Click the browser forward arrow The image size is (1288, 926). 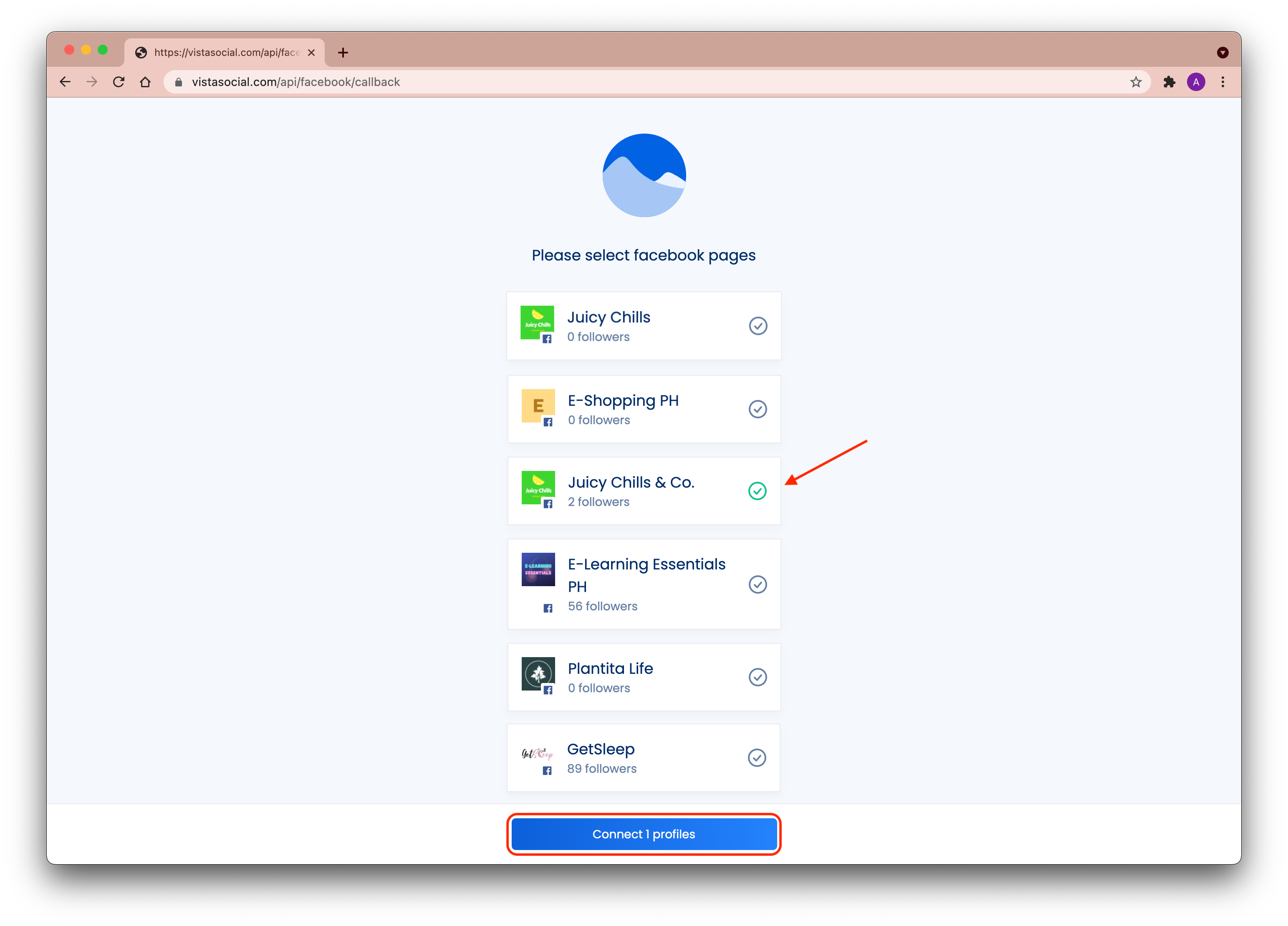tap(92, 82)
